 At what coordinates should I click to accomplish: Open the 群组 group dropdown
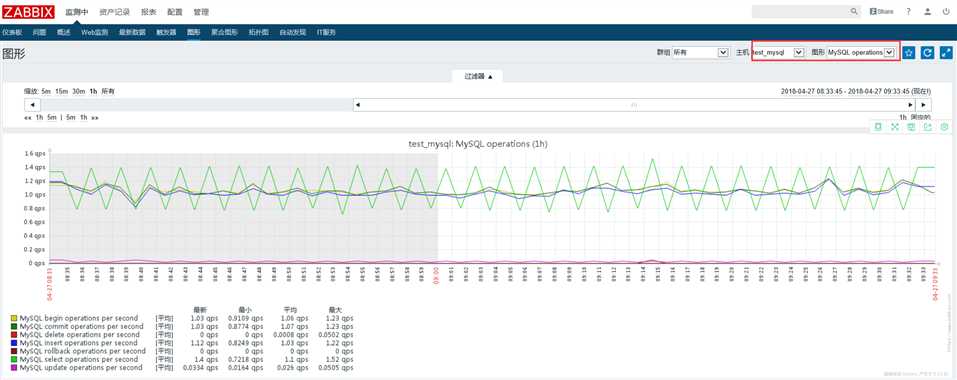coord(700,53)
